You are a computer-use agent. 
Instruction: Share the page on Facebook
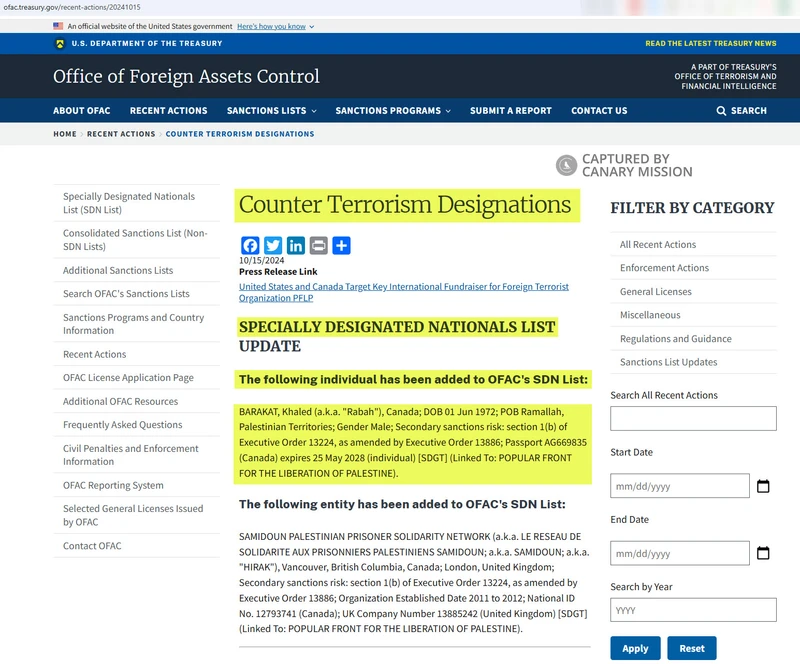pyautogui.click(x=250, y=246)
